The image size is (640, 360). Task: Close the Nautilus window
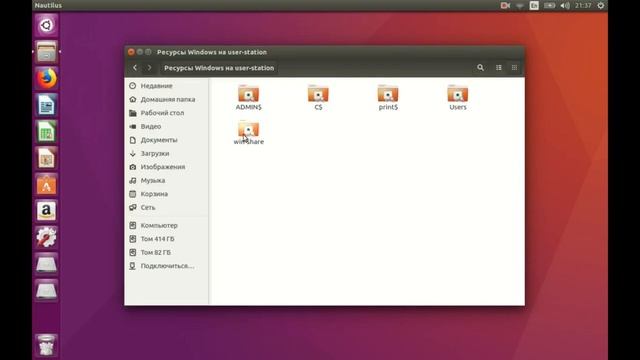pos(131,52)
